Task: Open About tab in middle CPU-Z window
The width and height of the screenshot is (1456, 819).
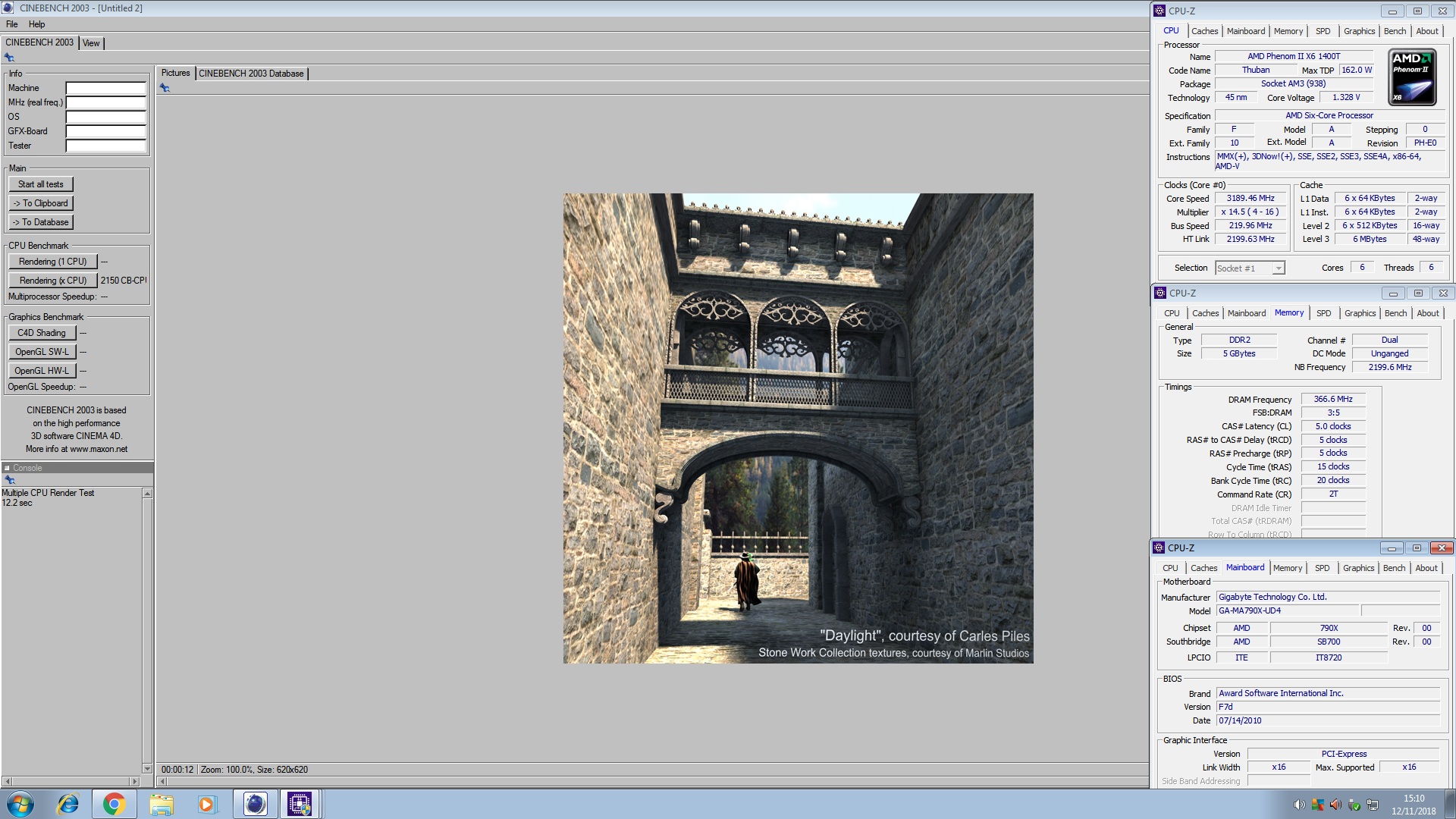Action: pos(1428,313)
